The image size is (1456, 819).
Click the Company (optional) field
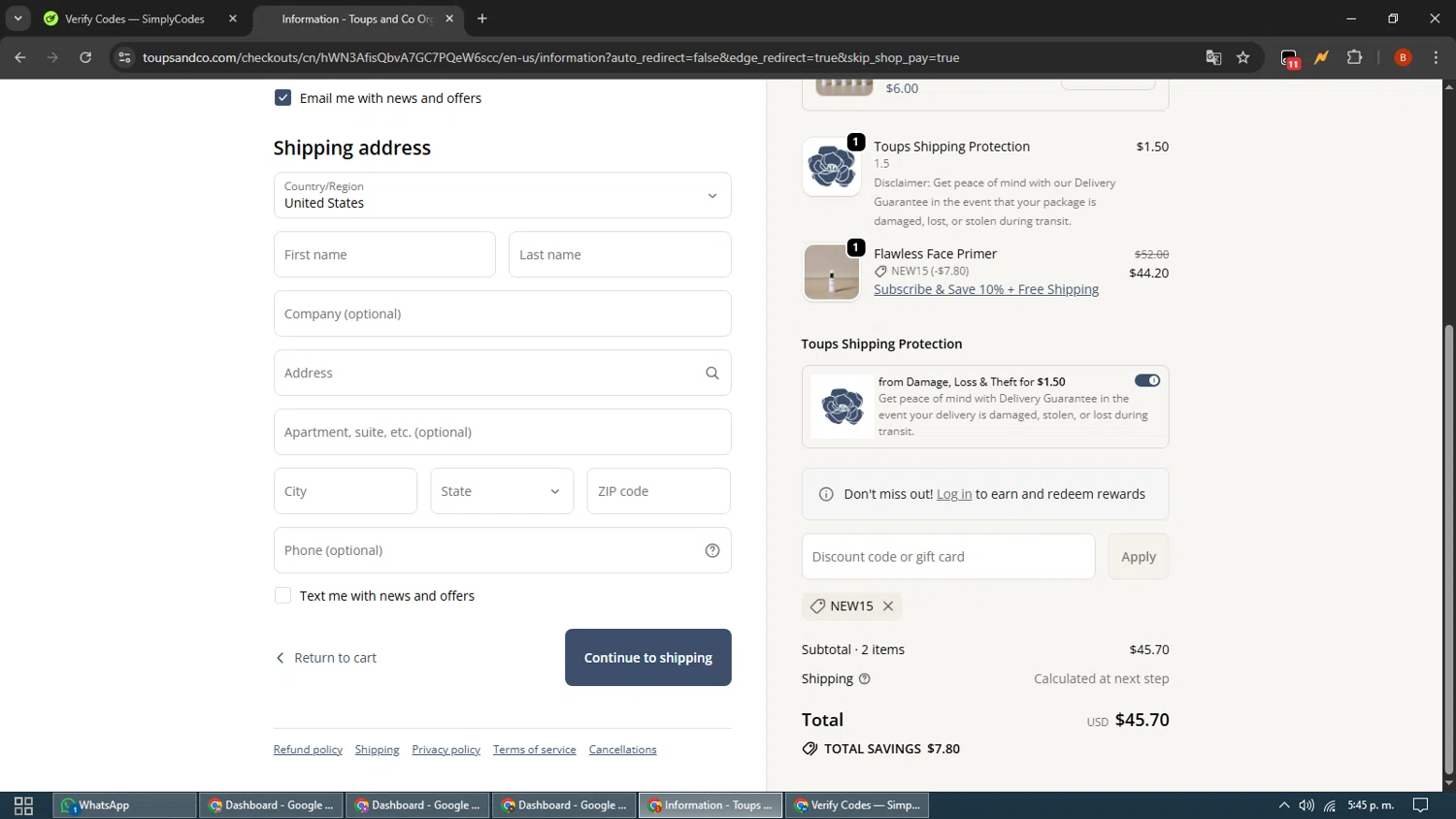(x=502, y=313)
